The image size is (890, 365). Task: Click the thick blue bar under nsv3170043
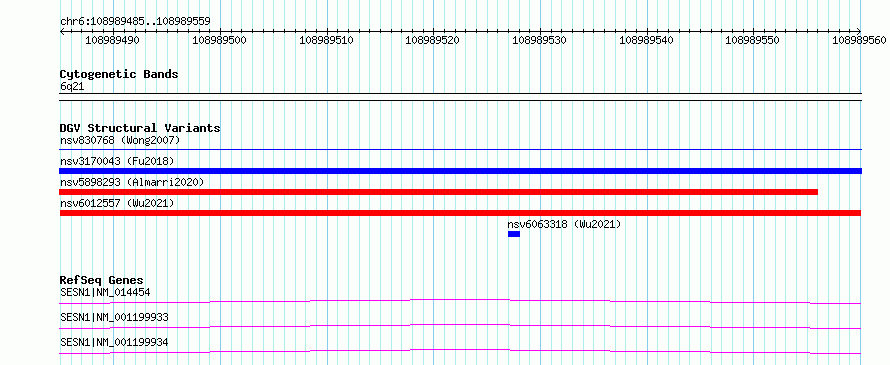pos(460,171)
